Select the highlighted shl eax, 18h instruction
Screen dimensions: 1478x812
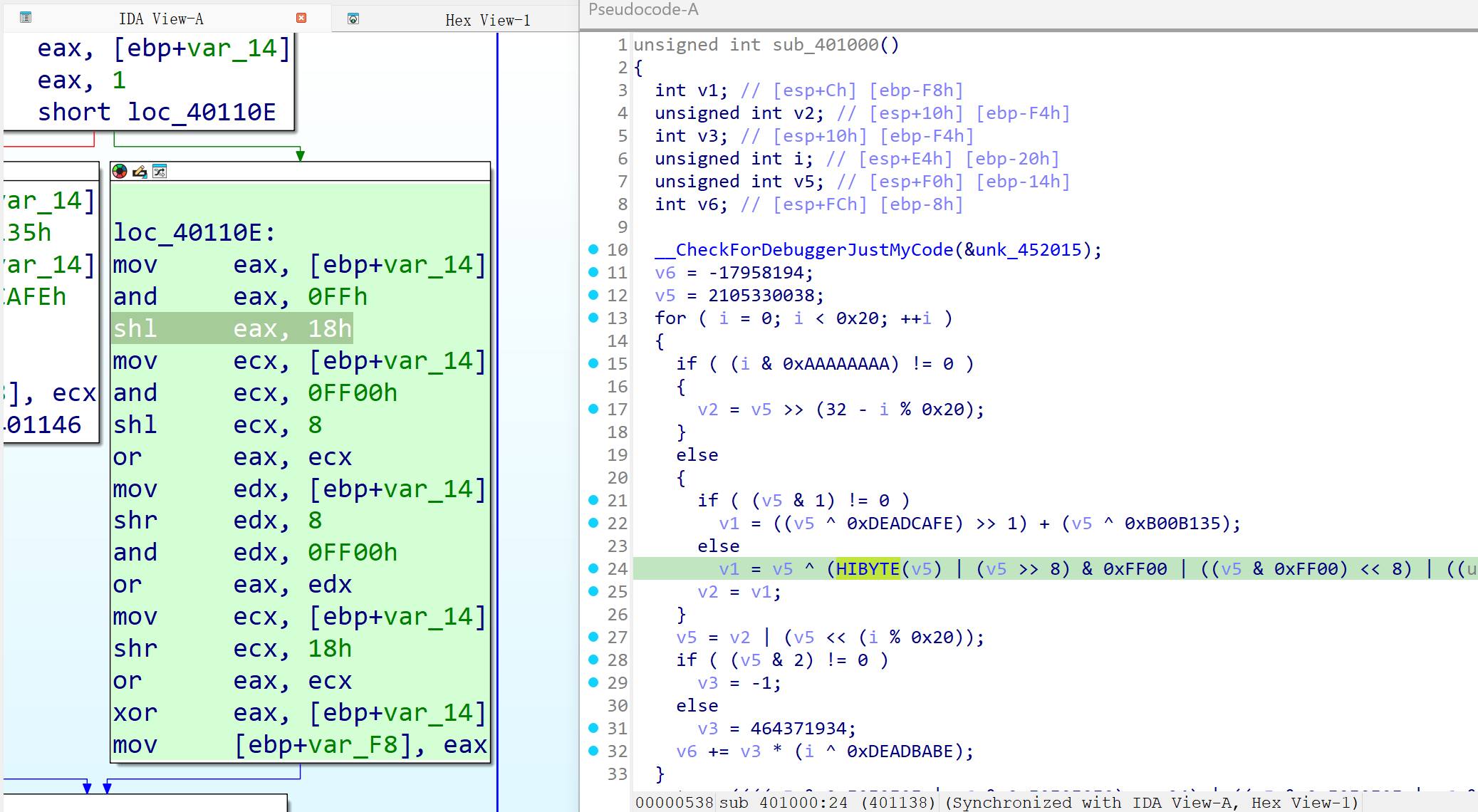(x=232, y=328)
